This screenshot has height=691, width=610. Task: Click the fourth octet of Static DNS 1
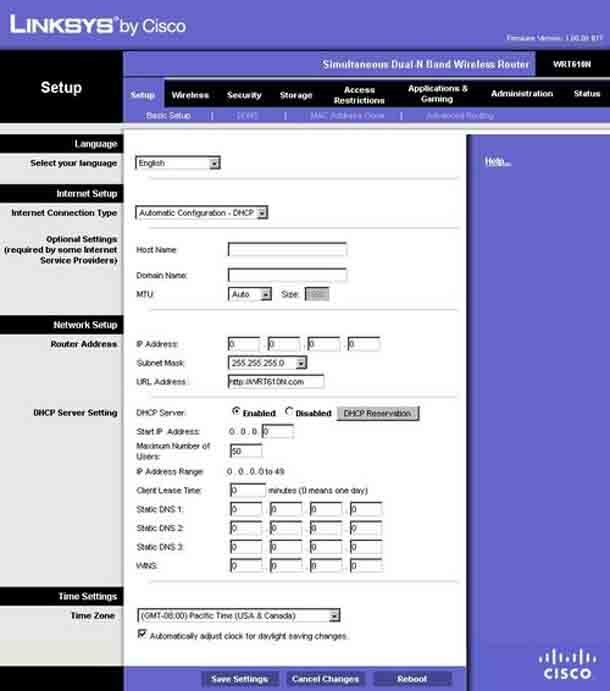point(366,509)
